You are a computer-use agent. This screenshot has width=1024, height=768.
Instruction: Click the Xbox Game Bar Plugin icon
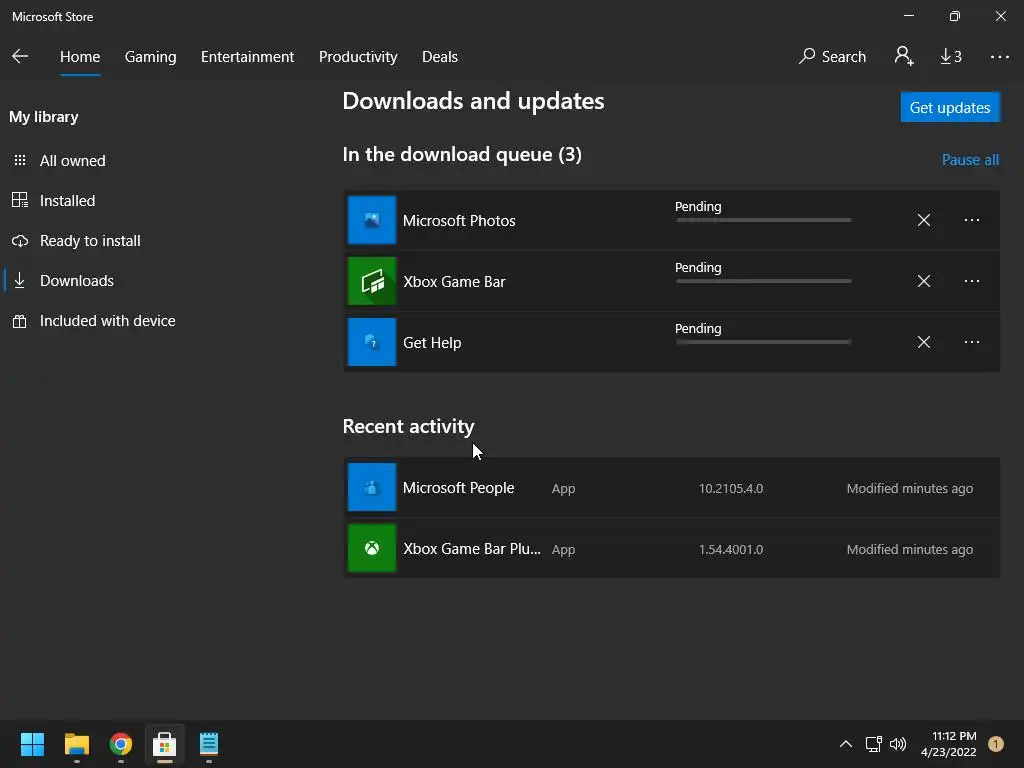pos(372,549)
